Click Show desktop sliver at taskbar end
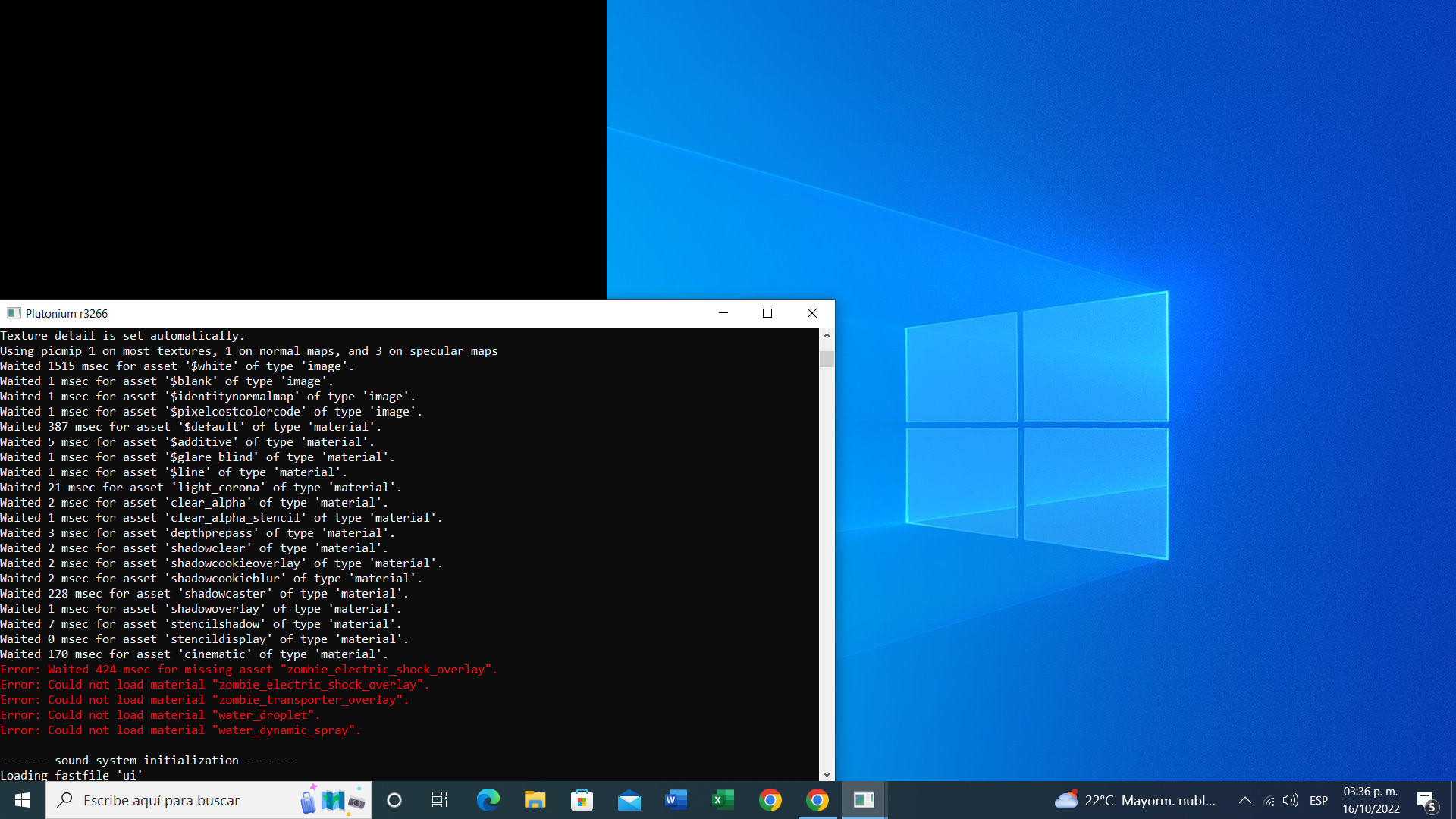Viewport: 1456px width, 819px height. point(1453,800)
